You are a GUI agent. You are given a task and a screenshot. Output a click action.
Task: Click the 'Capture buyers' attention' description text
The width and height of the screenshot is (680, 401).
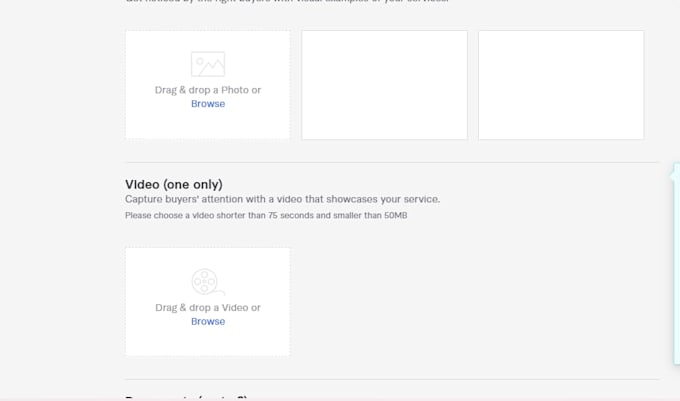[282, 199]
